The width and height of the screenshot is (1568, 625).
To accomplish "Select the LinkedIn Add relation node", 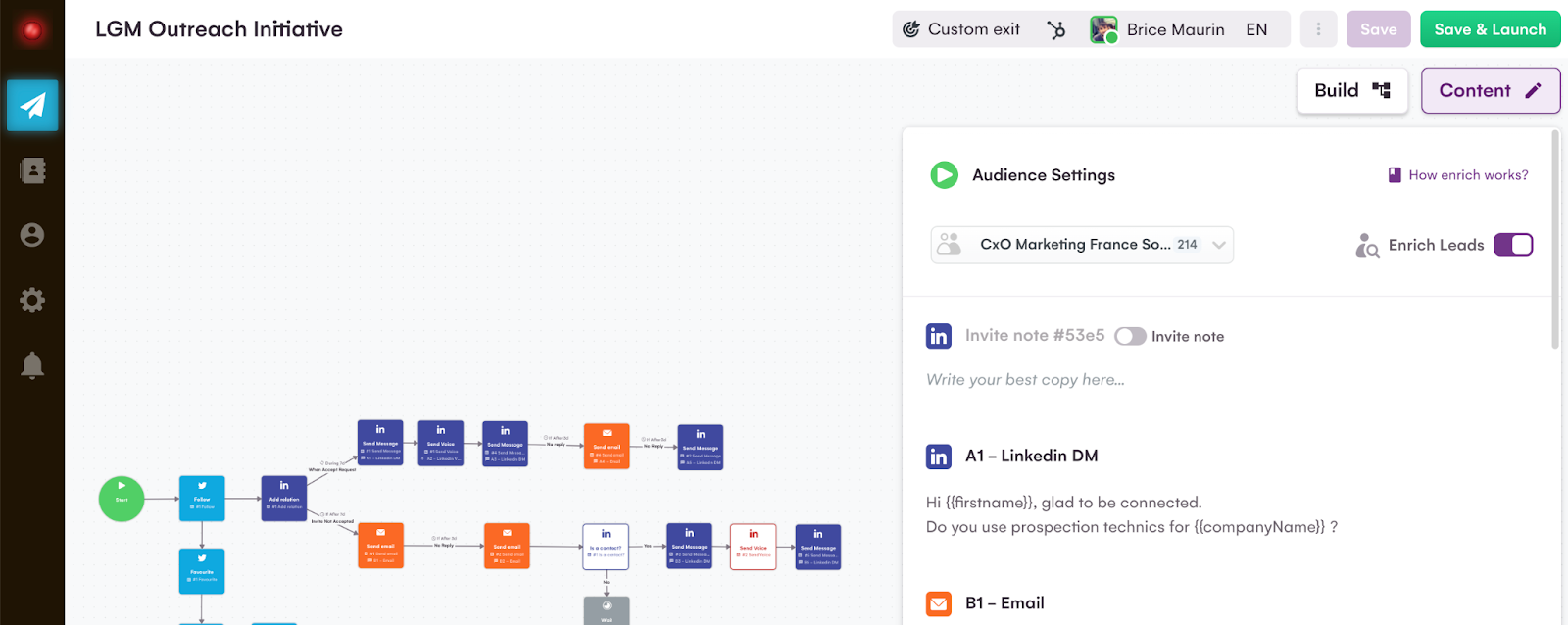I will tap(284, 498).
